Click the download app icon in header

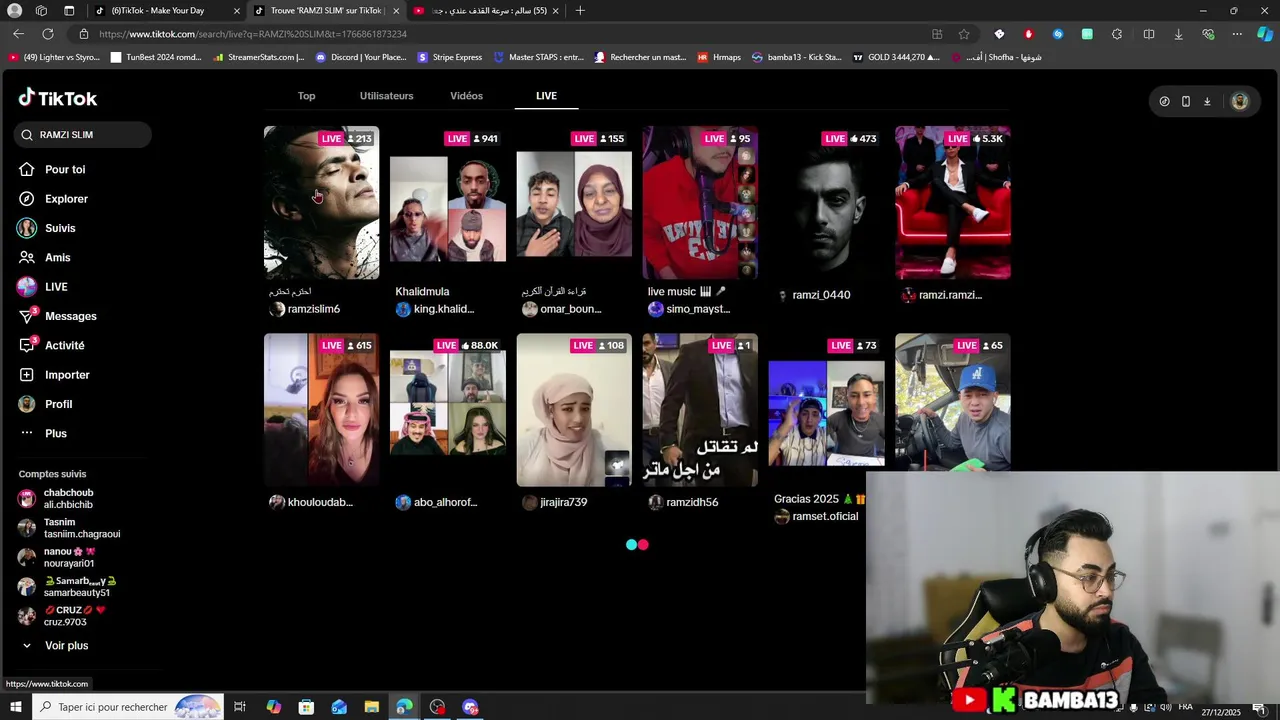click(x=1207, y=101)
